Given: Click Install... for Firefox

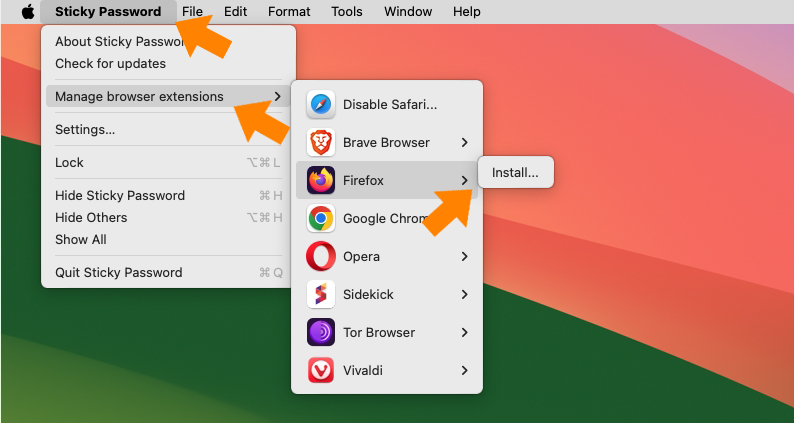Looking at the screenshot, I should pyautogui.click(x=515, y=173).
